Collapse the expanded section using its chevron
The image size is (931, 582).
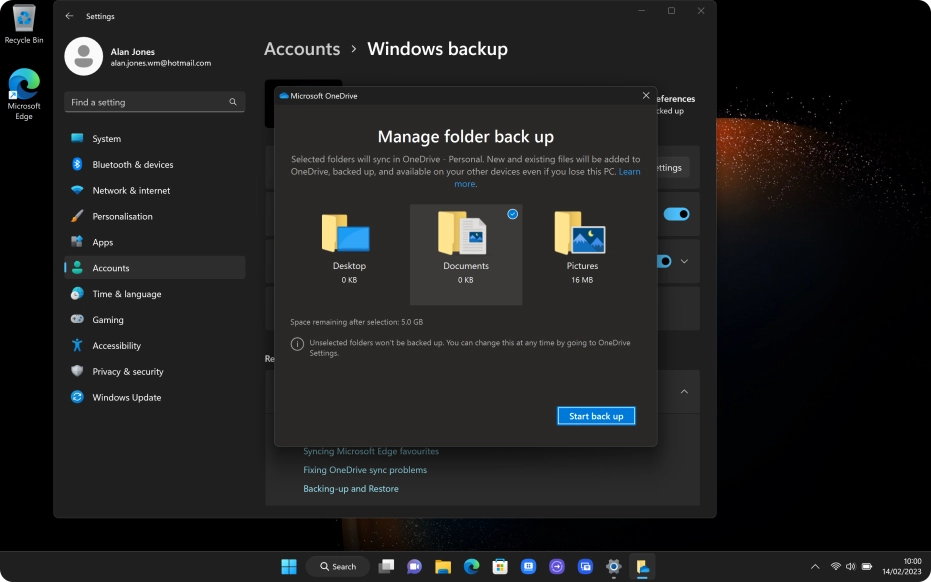click(x=684, y=391)
